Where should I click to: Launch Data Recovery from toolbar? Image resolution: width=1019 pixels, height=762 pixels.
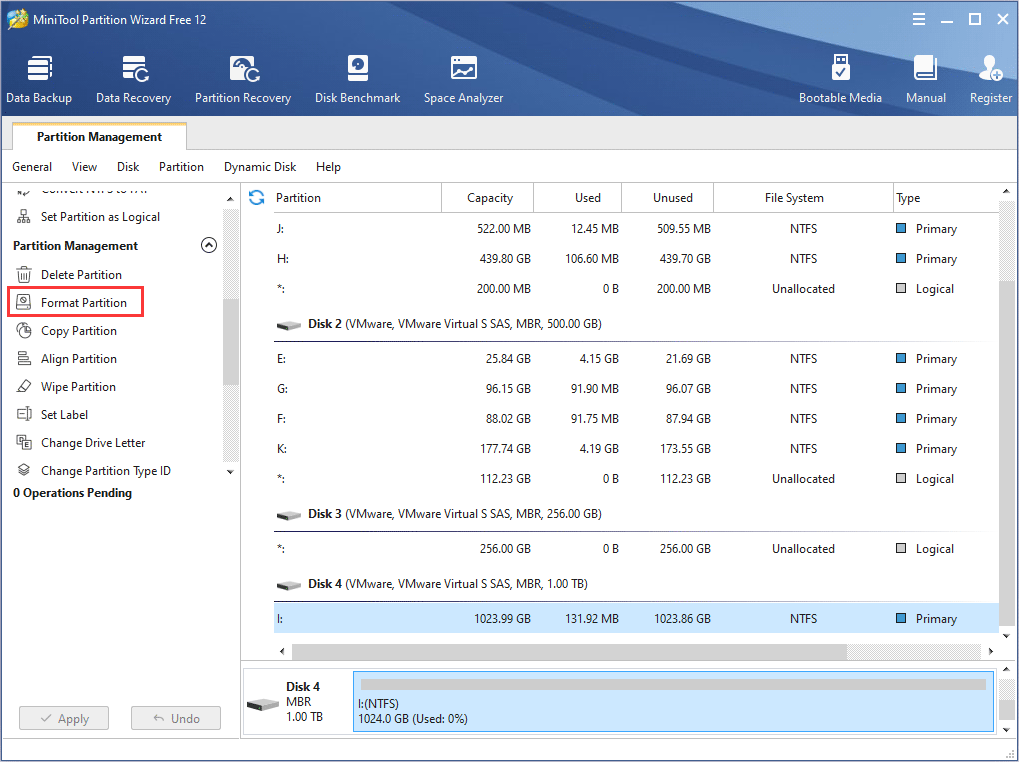point(133,79)
